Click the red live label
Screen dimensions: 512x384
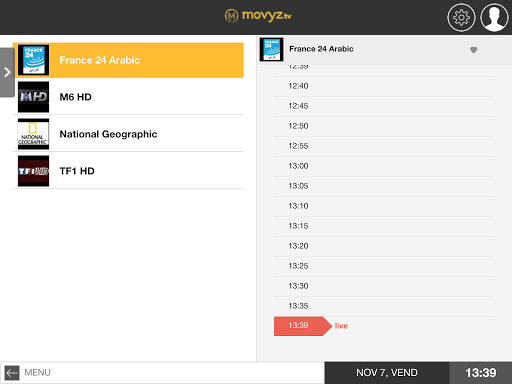pos(341,326)
